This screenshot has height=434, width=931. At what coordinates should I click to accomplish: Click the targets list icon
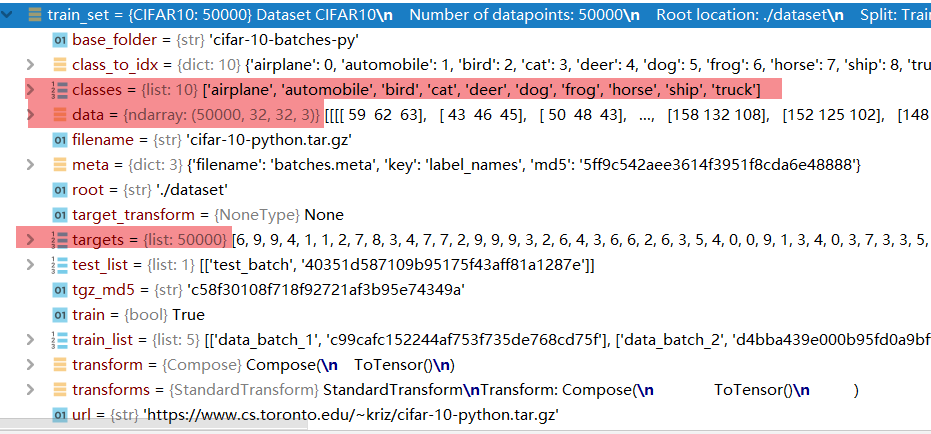59,239
